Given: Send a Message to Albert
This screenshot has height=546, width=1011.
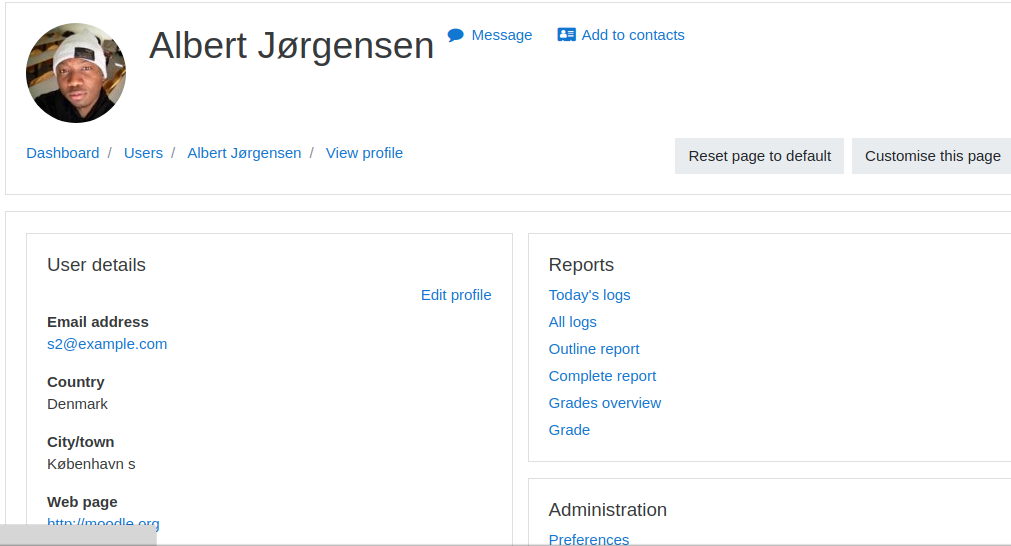Looking at the screenshot, I should click(502, 35).
